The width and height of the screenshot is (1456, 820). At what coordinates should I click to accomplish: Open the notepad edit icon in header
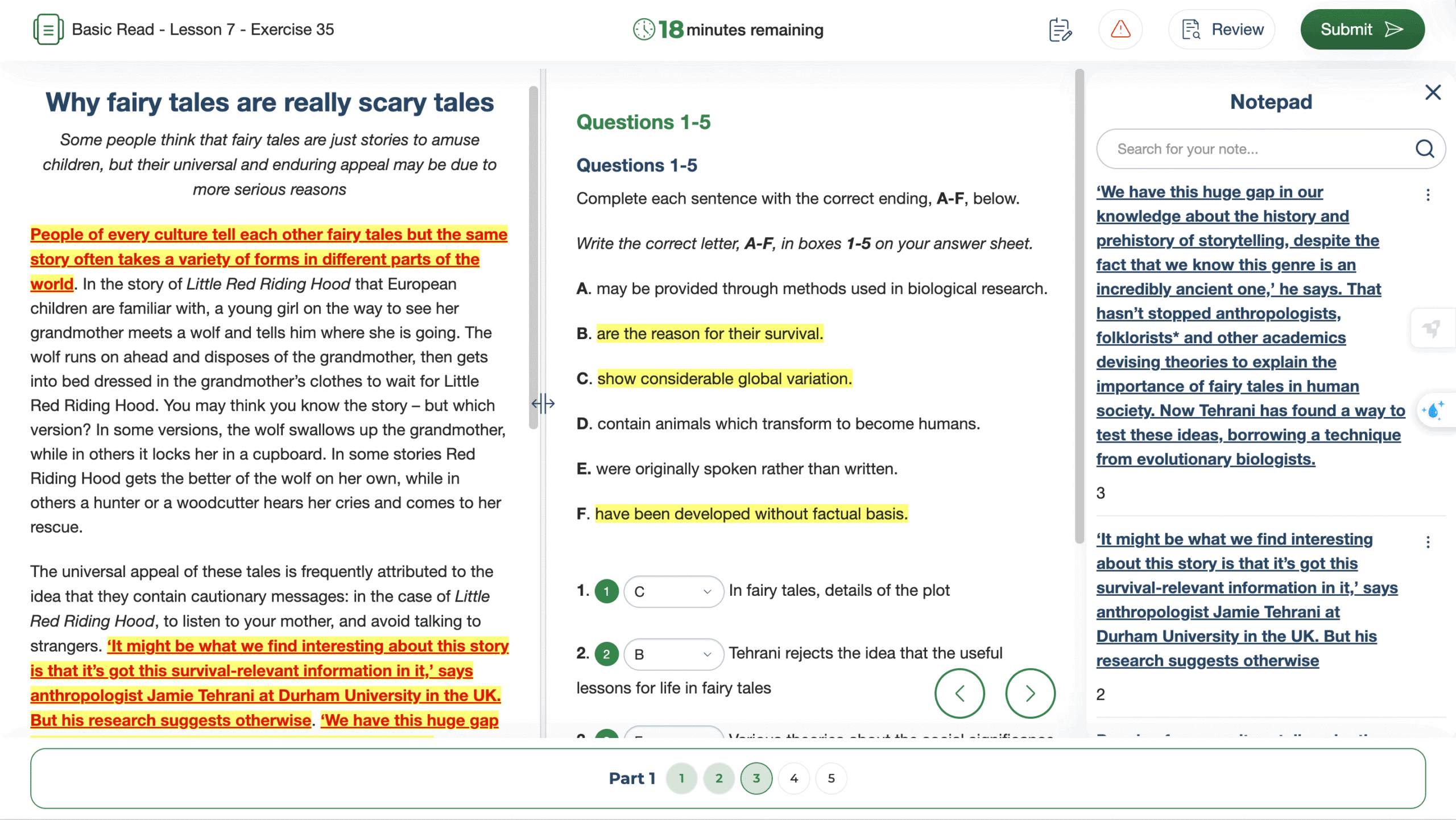1060,30
